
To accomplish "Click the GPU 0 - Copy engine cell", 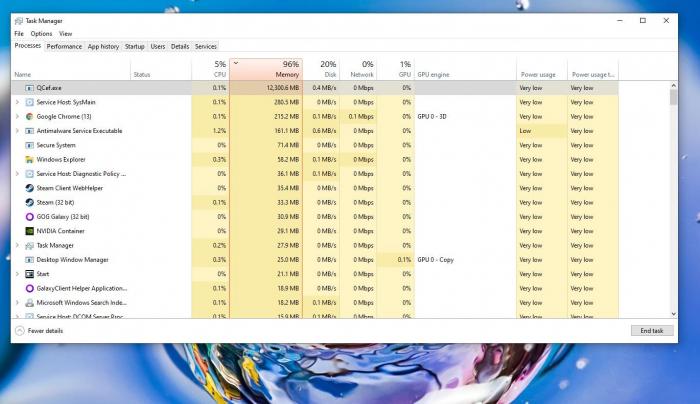I will click(465, 260).
